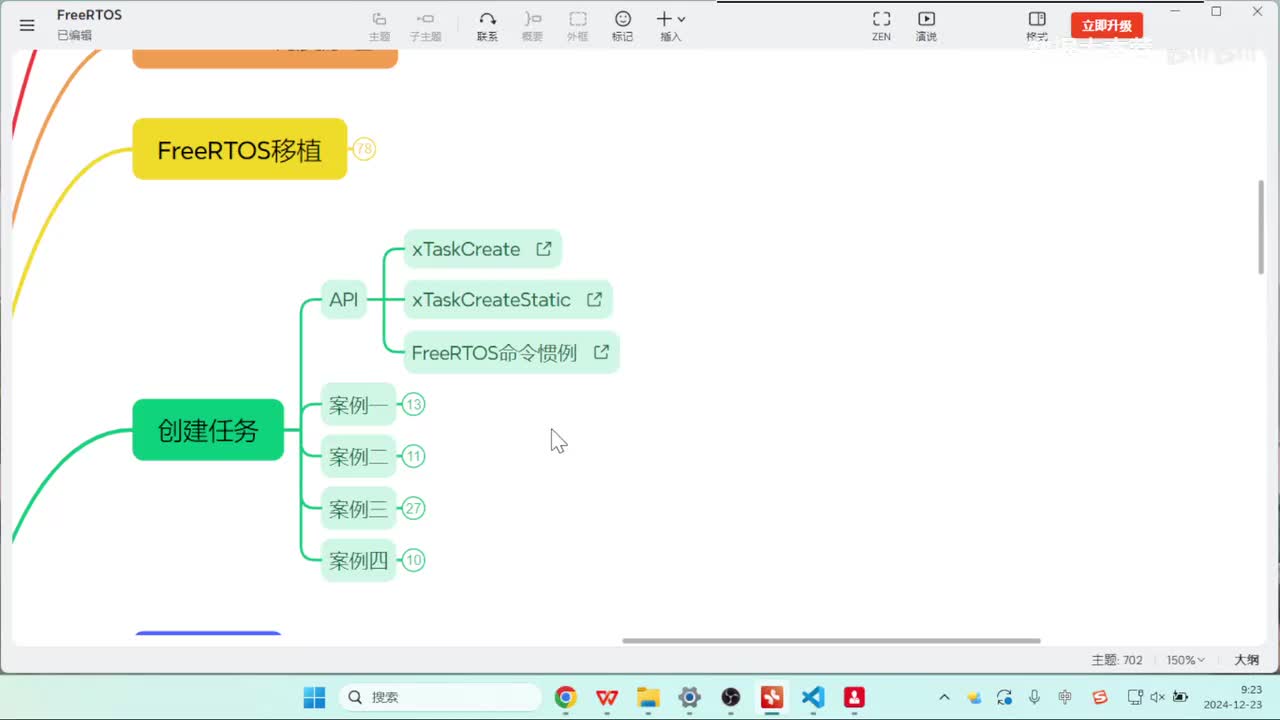Open OBS Studio from the taskbar
Screen dimensions: 1280x720
pos(731,697)
